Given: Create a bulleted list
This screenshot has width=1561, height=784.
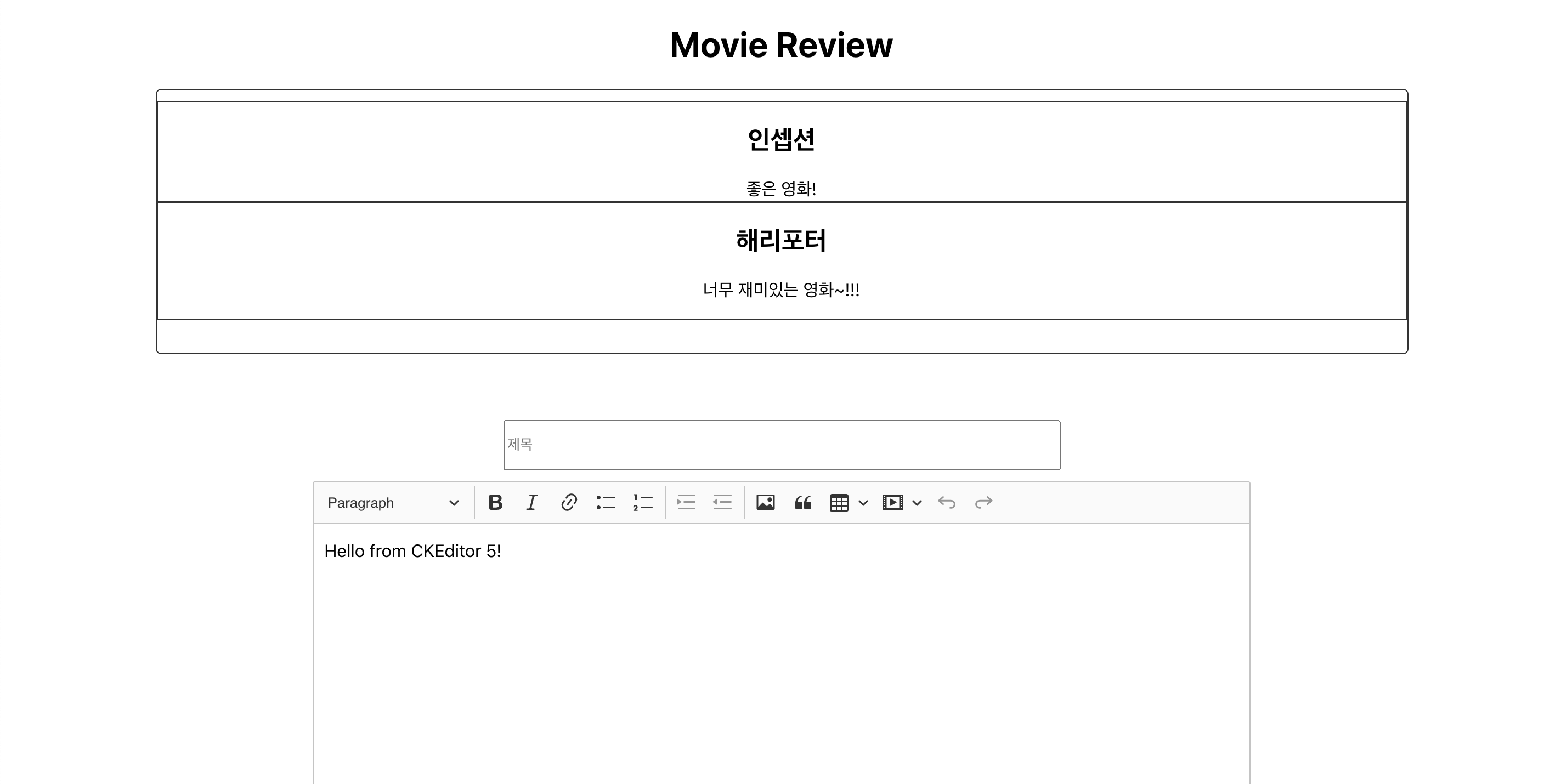Looking at the screenshot, I should 606,502.
